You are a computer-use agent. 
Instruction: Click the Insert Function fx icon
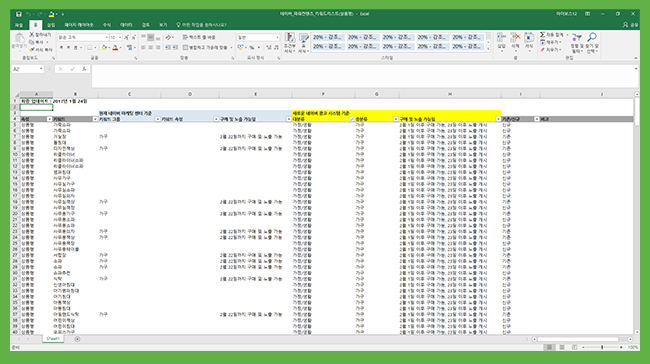(x=84, y=69)
